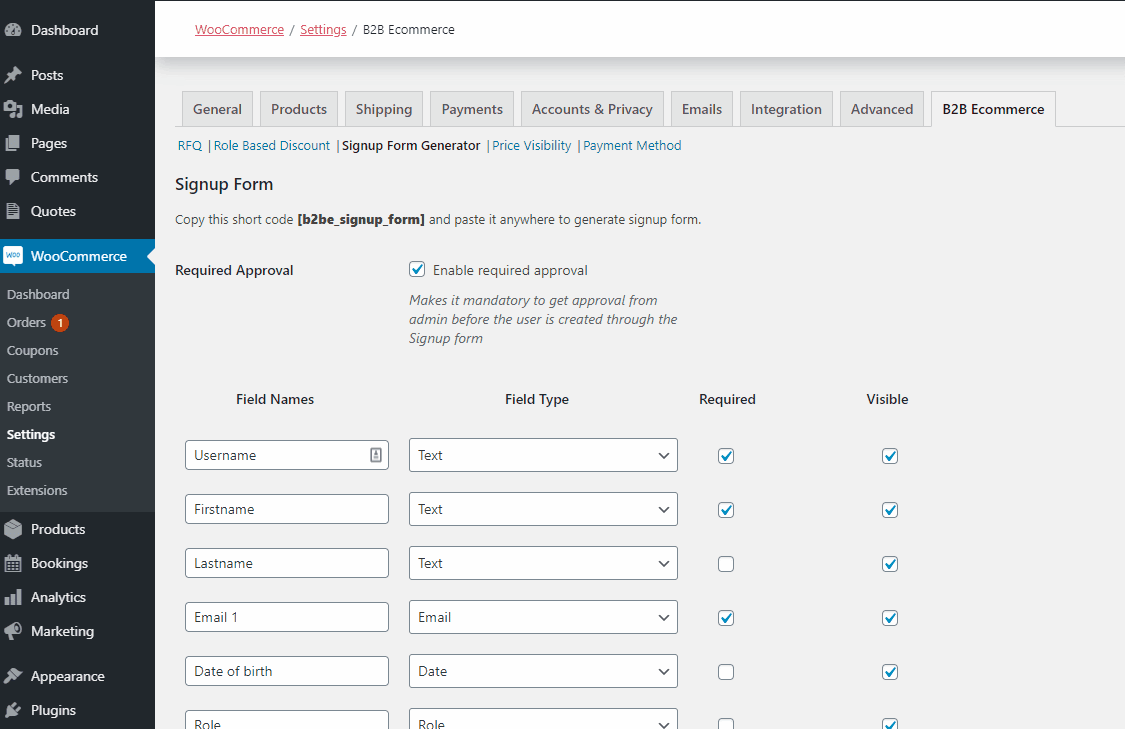This screenshot has width=1125, height=729.
Task: Click the WooCommerce logo icon
Action: click(x=13, y=256)
